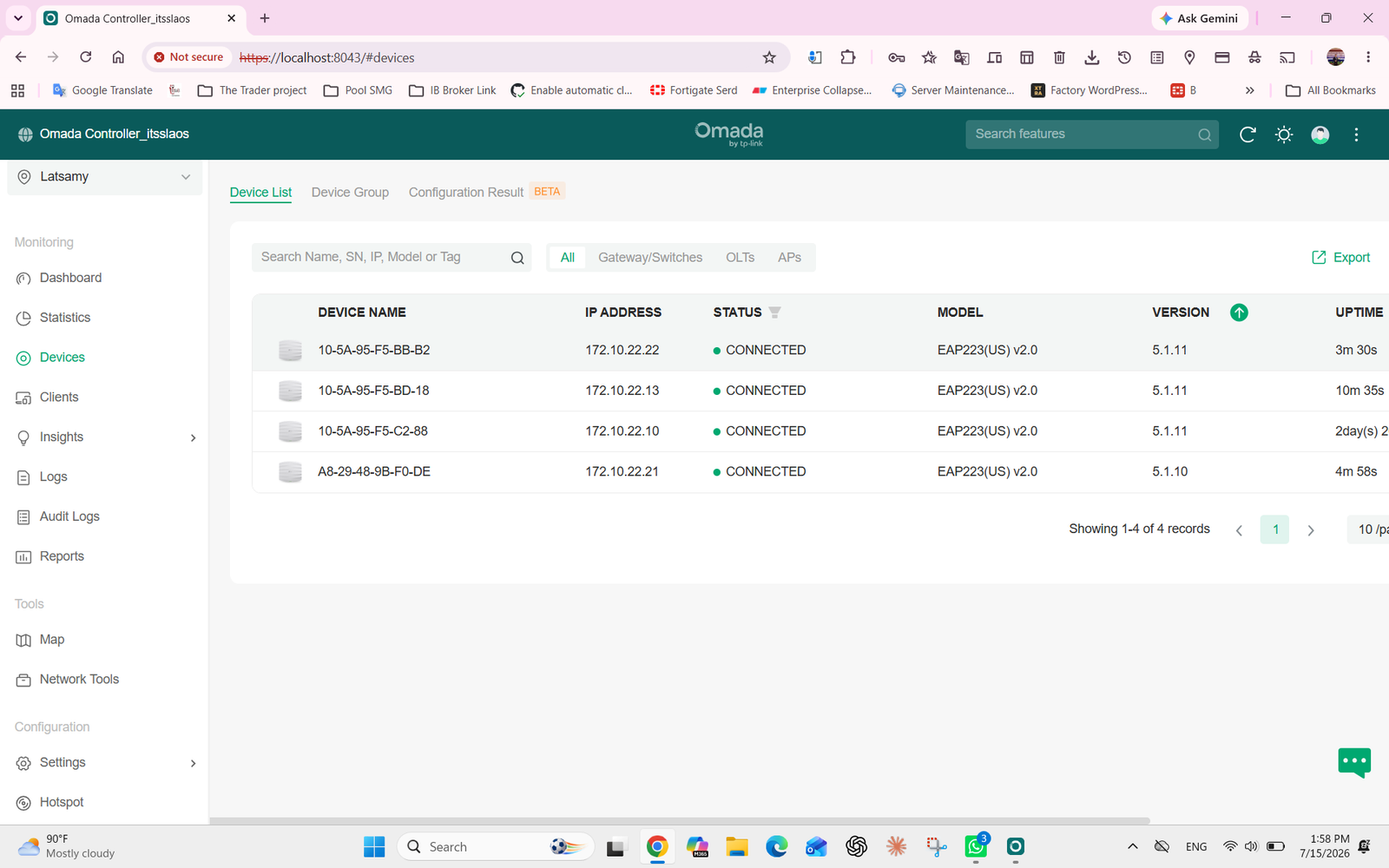Select the All devices filter
The image size is (1389, 868).
568,258
